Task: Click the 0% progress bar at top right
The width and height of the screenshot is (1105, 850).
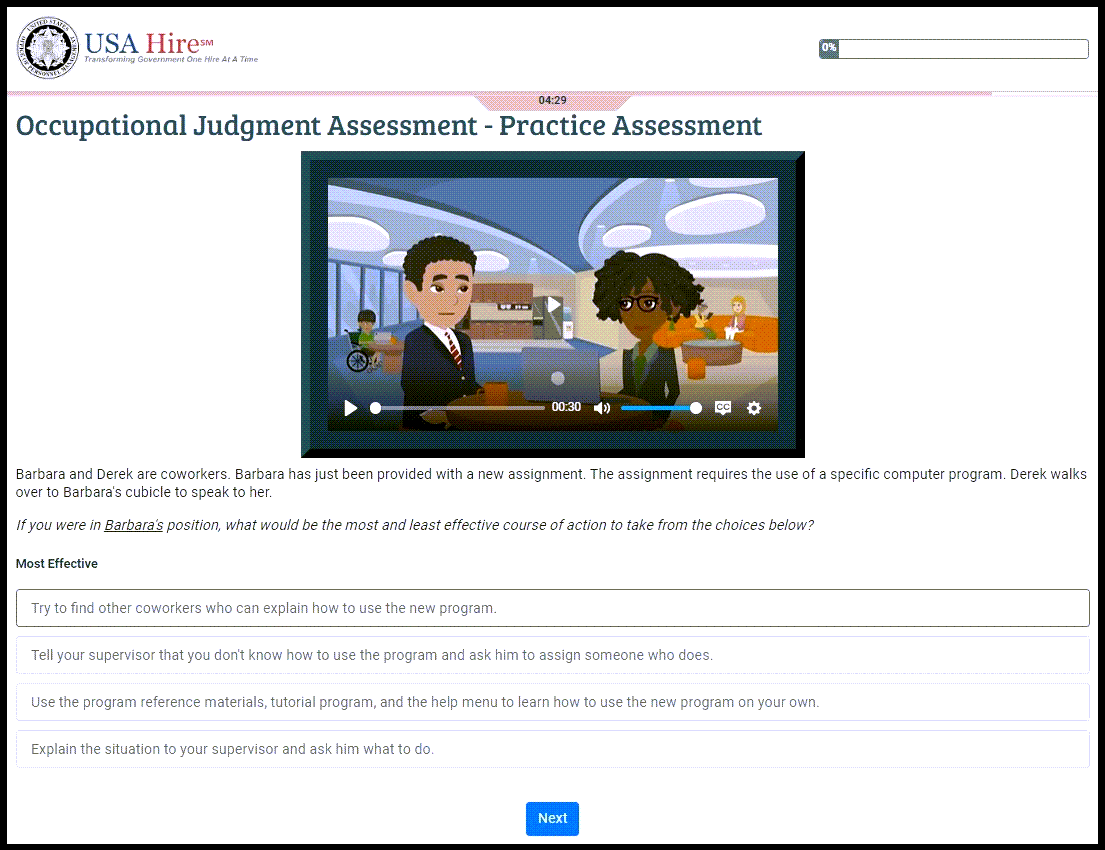Action: pyautogui.click(x=952, y=48)
